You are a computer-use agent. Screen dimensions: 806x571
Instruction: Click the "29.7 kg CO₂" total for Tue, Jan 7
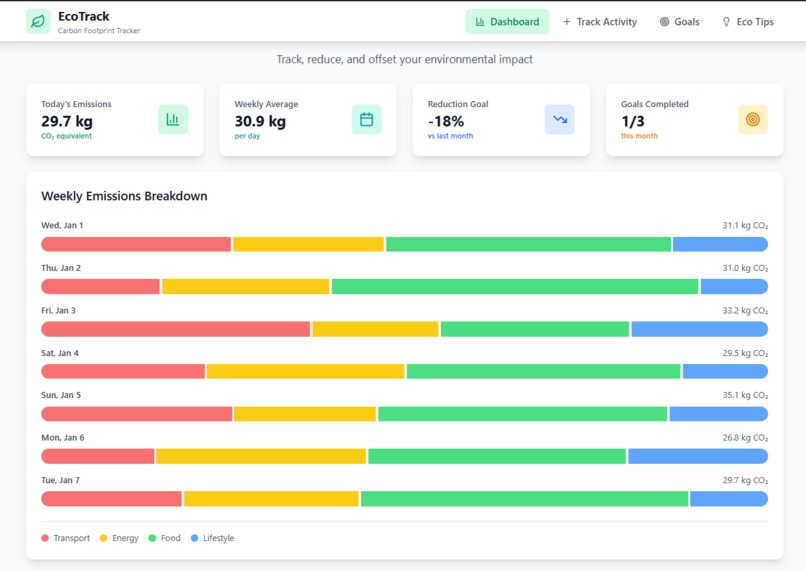[x=745, y=480]
